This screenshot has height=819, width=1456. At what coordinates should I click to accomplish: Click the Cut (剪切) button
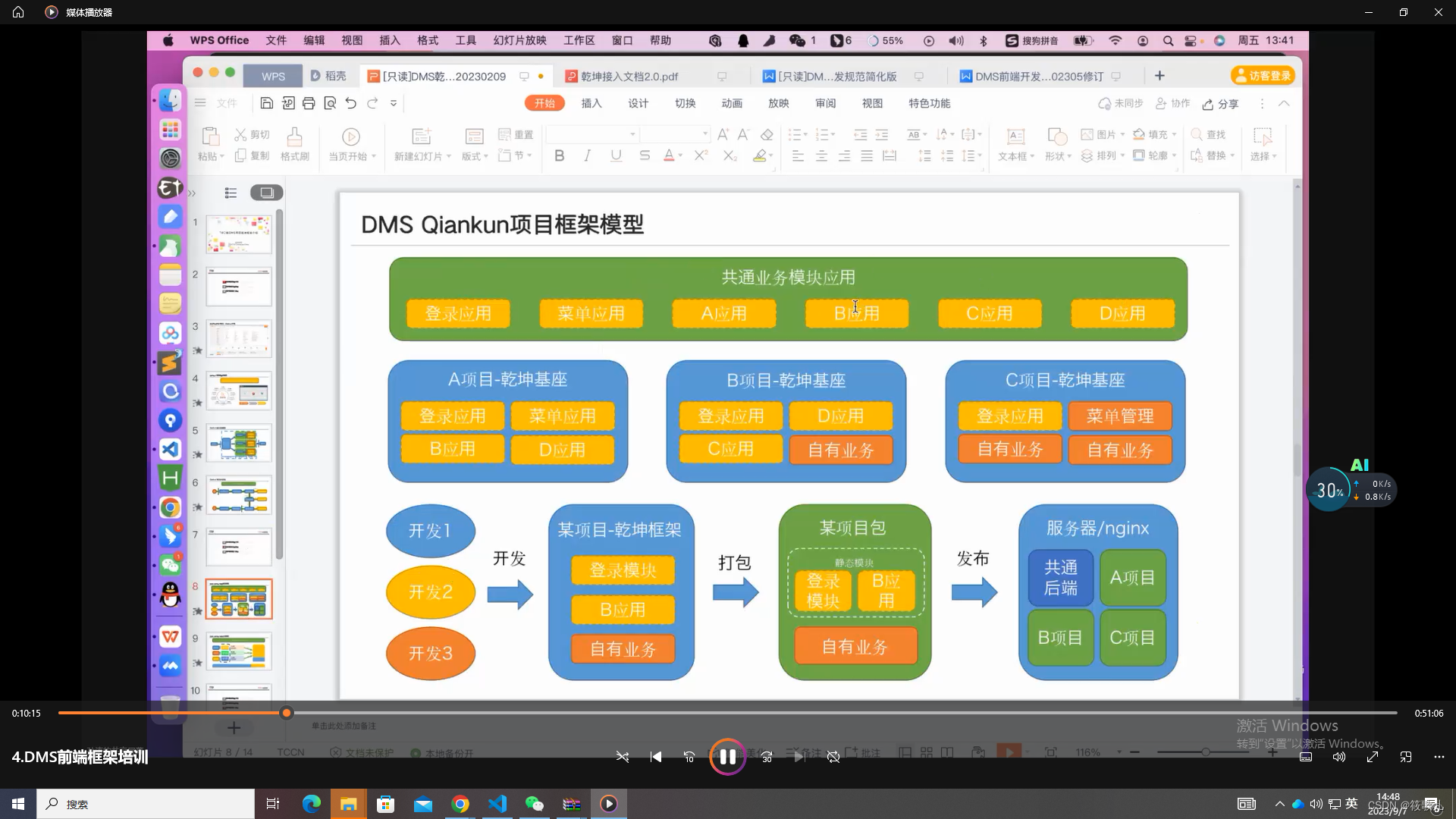(253, 134)
